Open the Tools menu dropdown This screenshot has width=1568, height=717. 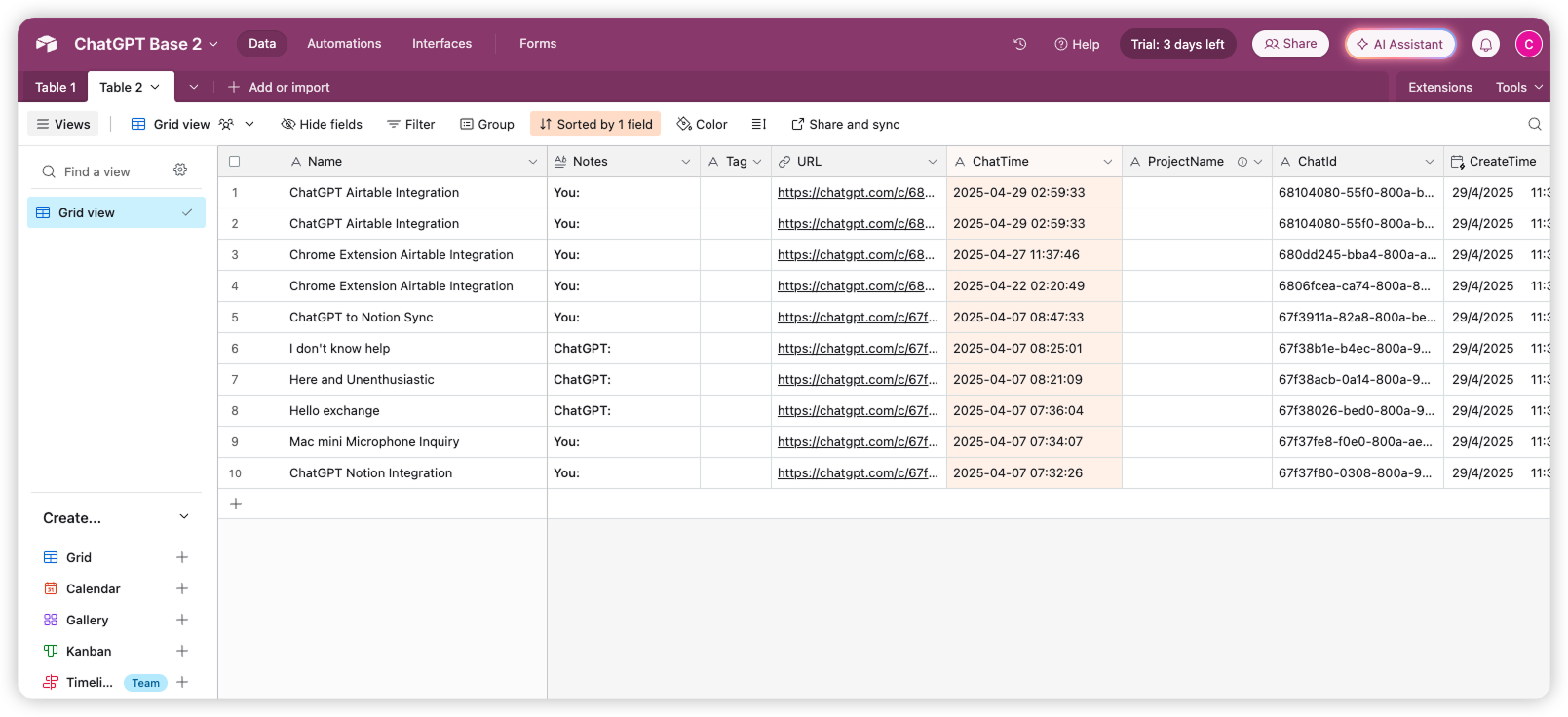coord(1519,87)
